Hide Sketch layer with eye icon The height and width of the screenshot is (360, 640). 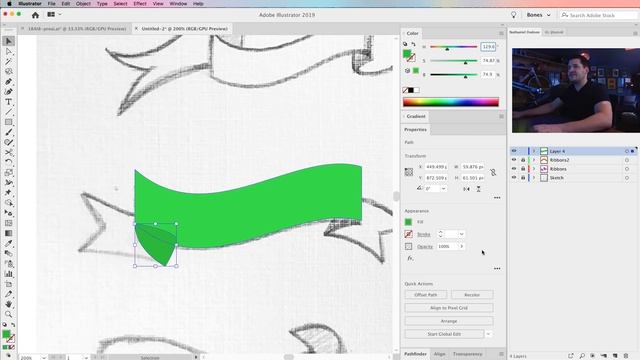(514, 178)
